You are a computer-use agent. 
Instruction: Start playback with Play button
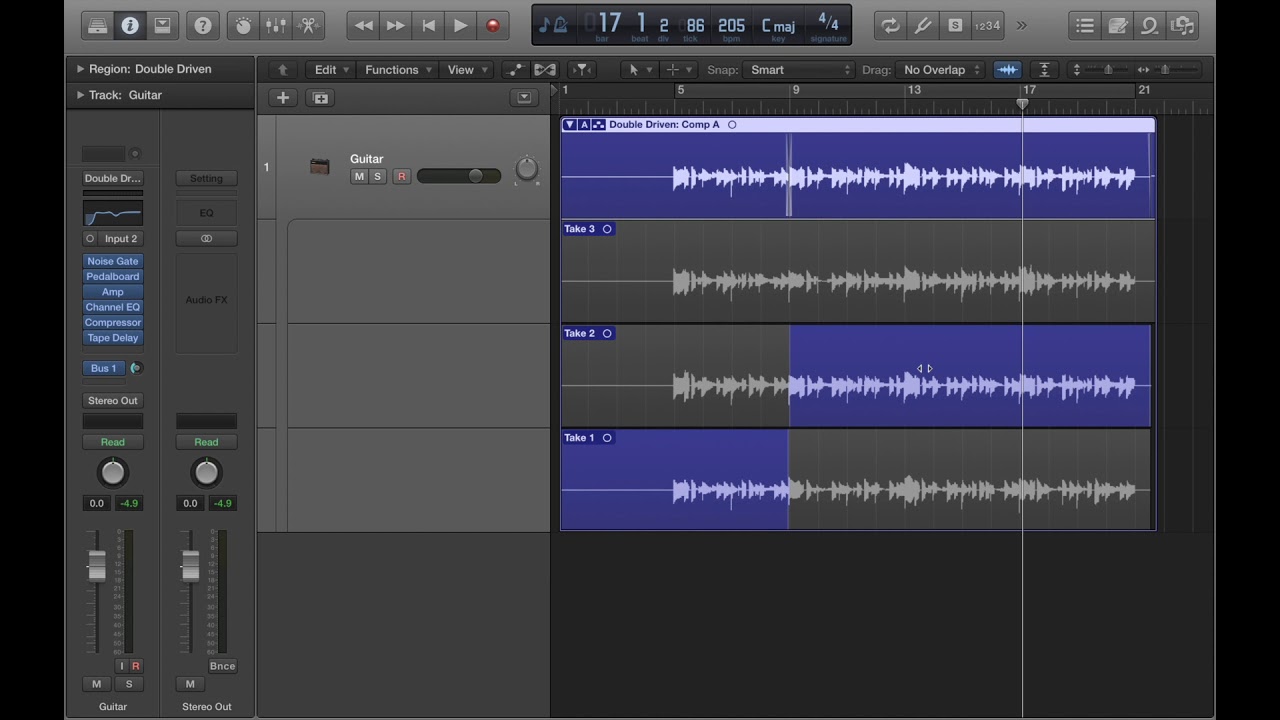click(x=460, y=26)
